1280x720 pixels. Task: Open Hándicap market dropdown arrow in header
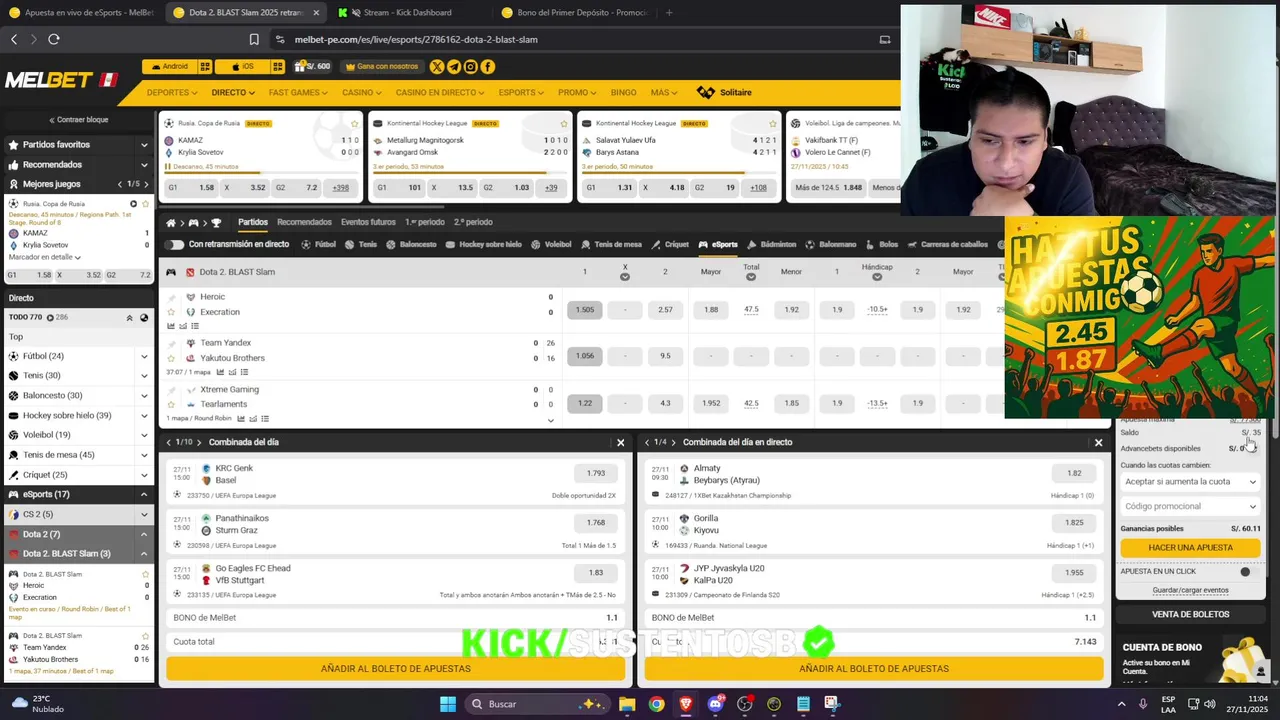coord(877,277)
